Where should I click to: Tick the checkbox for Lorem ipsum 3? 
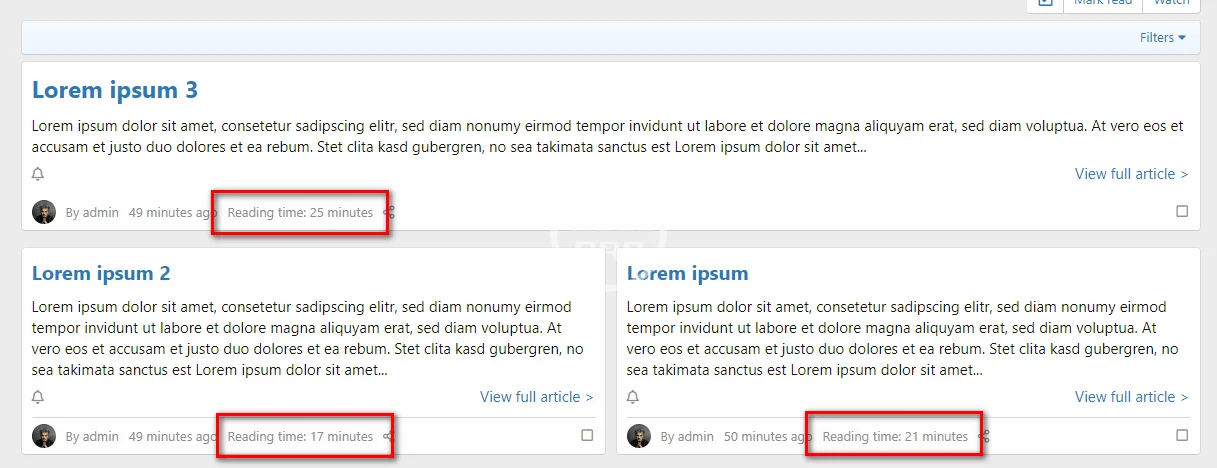(1182, 211)
